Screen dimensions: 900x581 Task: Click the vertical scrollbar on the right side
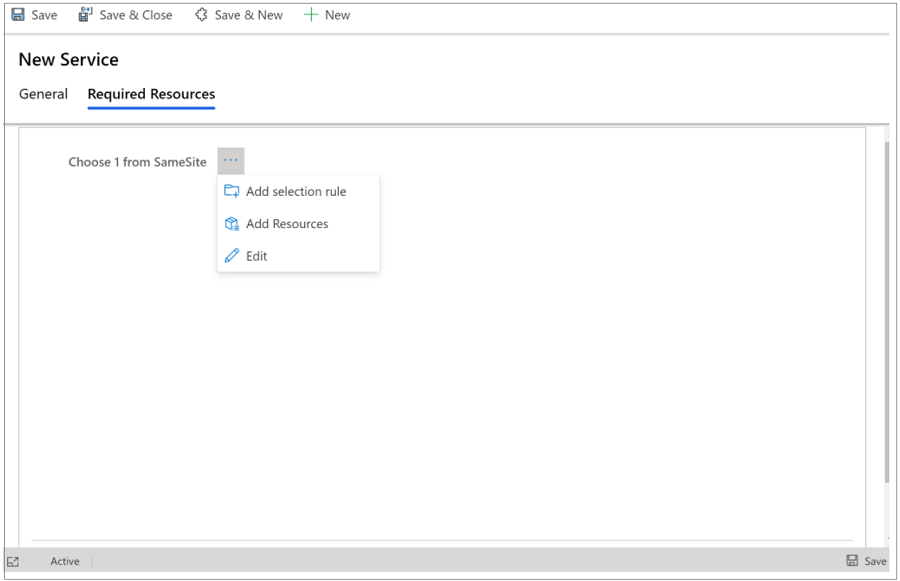(x=887, y=310)
